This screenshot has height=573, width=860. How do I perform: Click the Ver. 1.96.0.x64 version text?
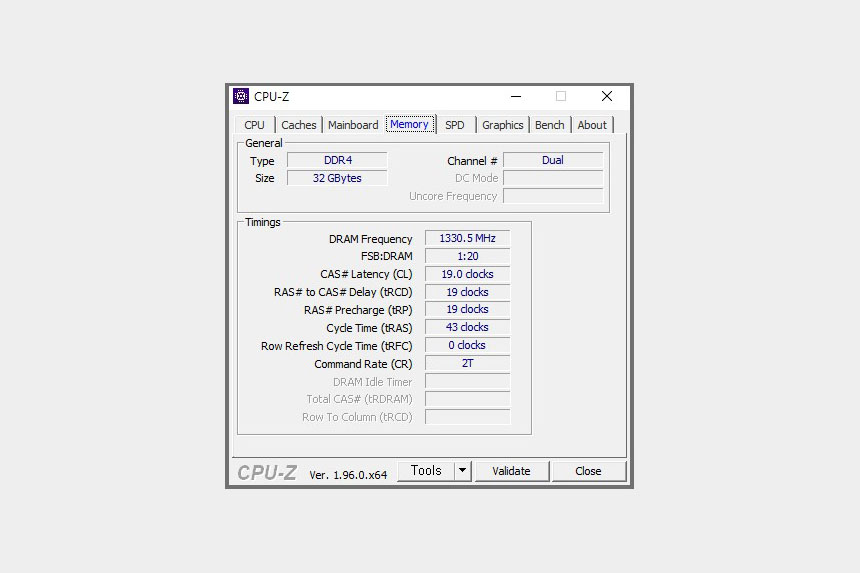[348, 475]
